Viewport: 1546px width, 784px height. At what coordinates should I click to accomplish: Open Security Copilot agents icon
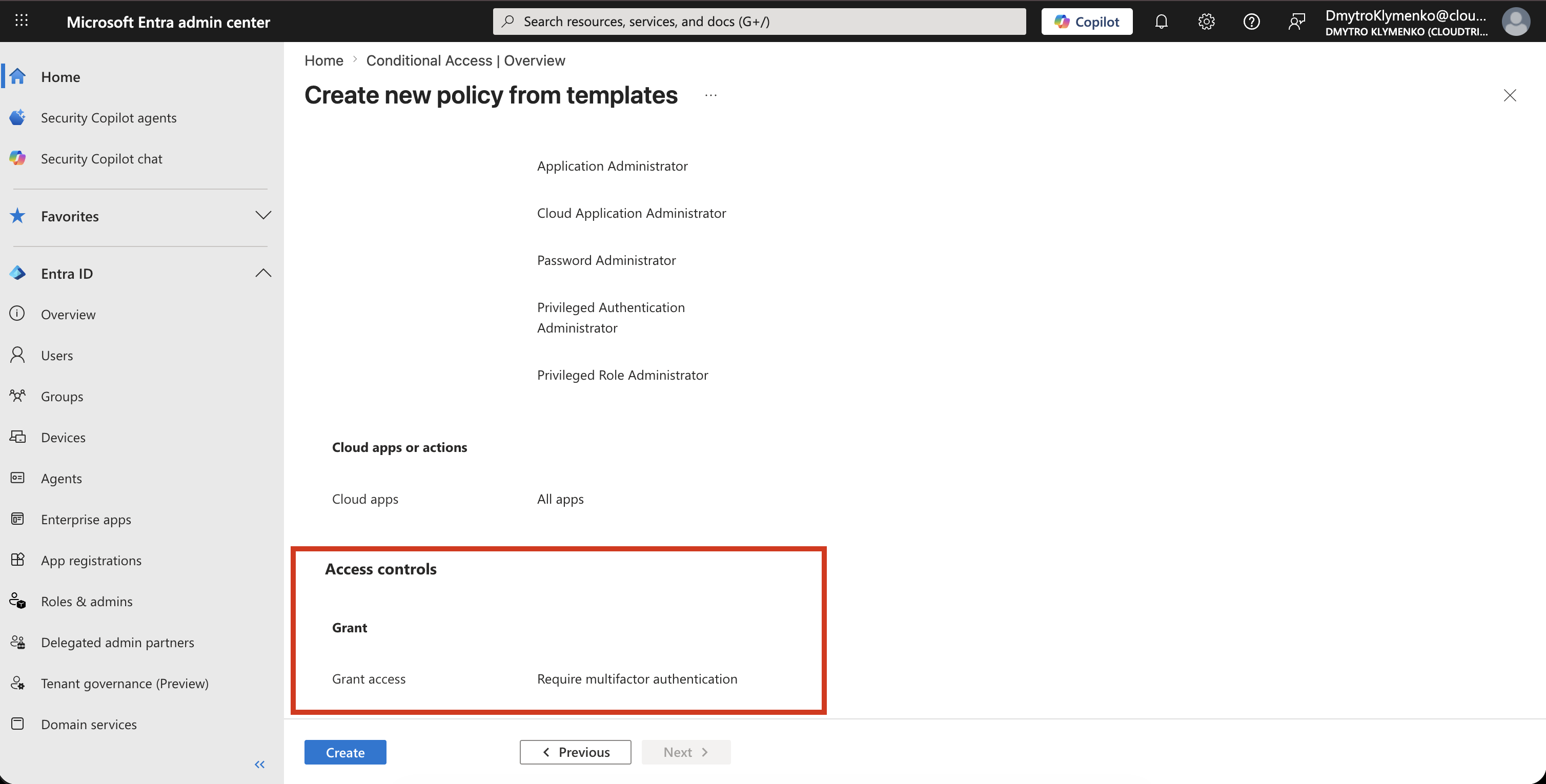click(x=17, y=117)
